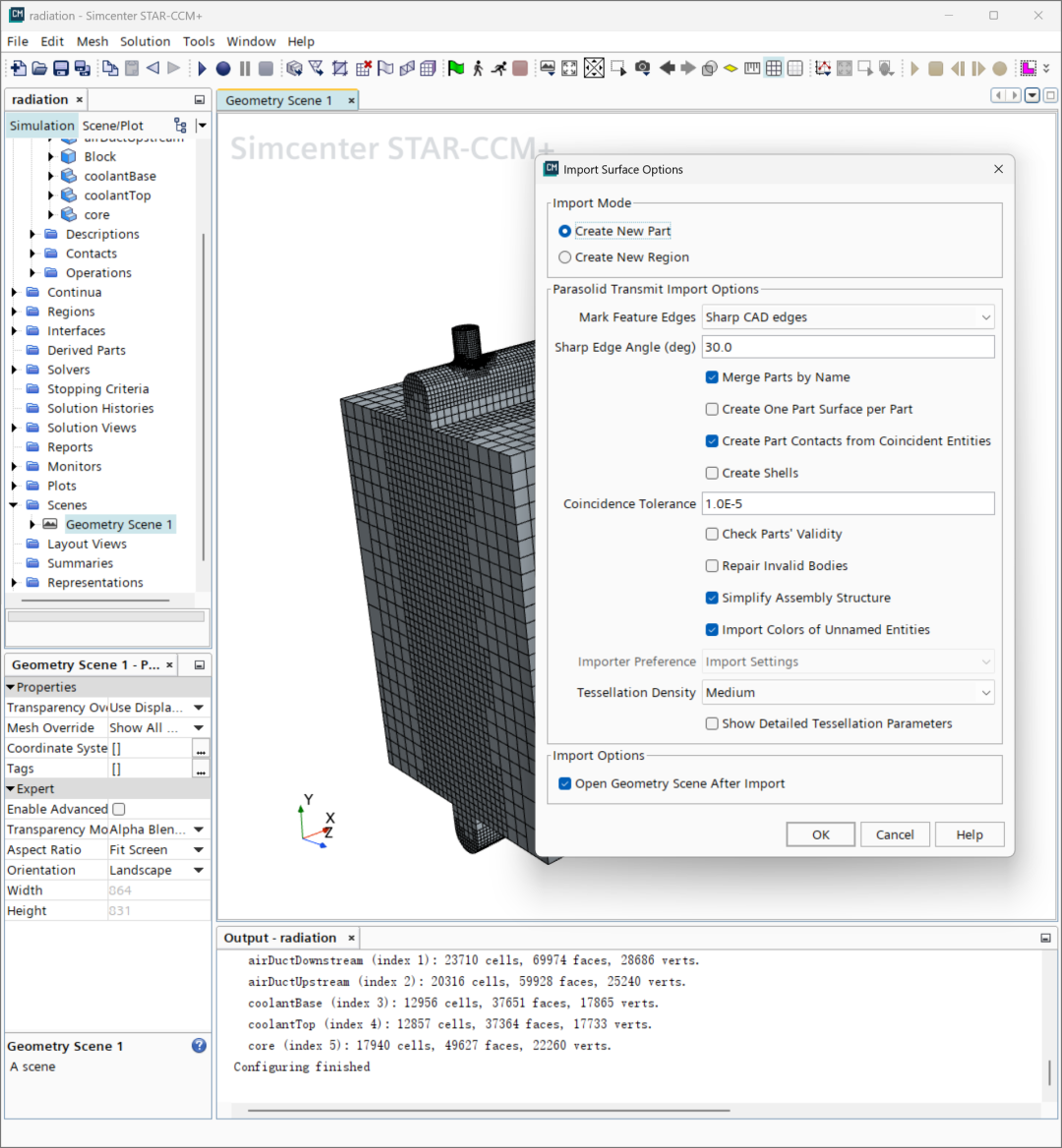Enable Repair Invalid Bodies
The height and width of the screenshot is (1148, 1062).
coord(712,566)
